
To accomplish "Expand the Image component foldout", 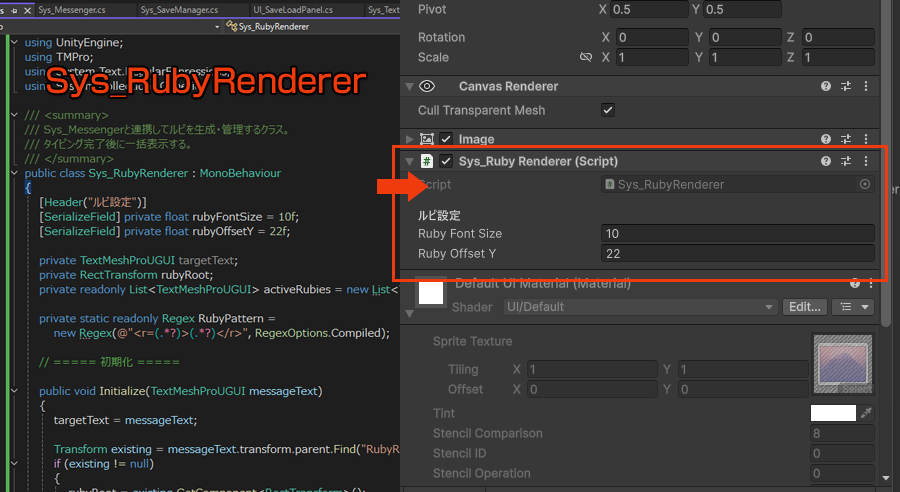I will (410, 139).
